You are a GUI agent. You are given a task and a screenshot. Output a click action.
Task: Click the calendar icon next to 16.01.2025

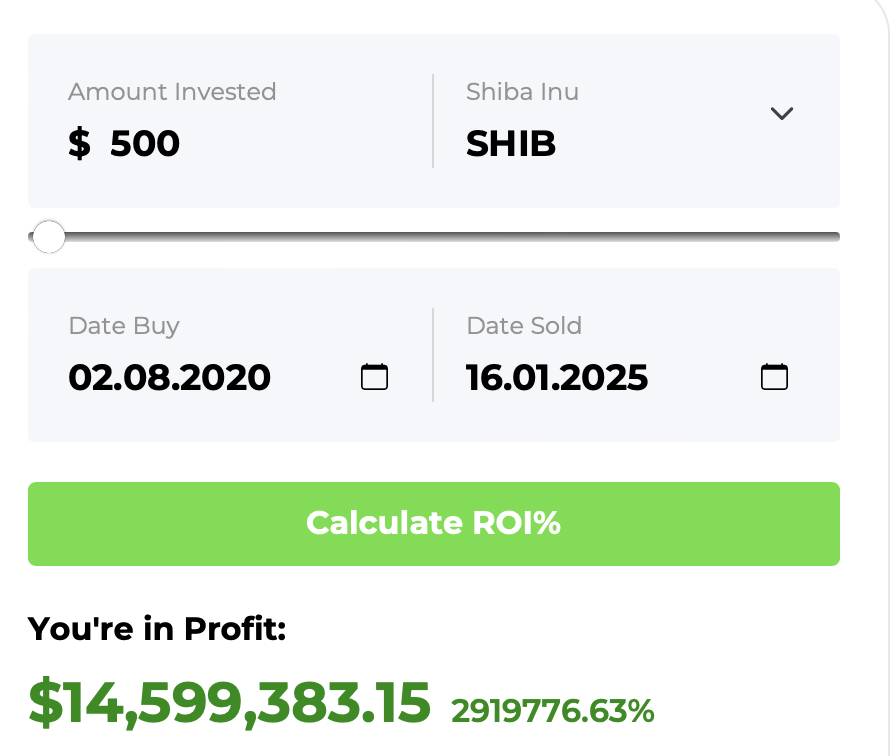click(x=773, y=377)
